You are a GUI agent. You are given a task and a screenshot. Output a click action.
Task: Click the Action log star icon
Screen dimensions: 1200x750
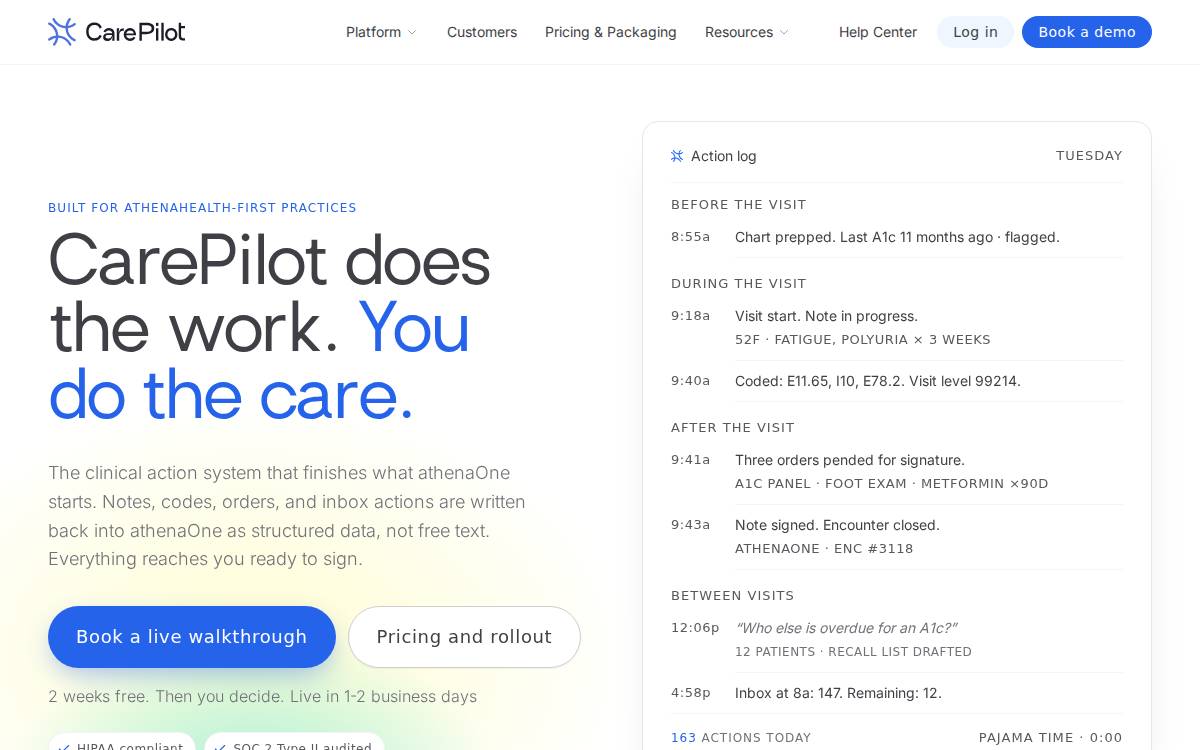point(677,156)
